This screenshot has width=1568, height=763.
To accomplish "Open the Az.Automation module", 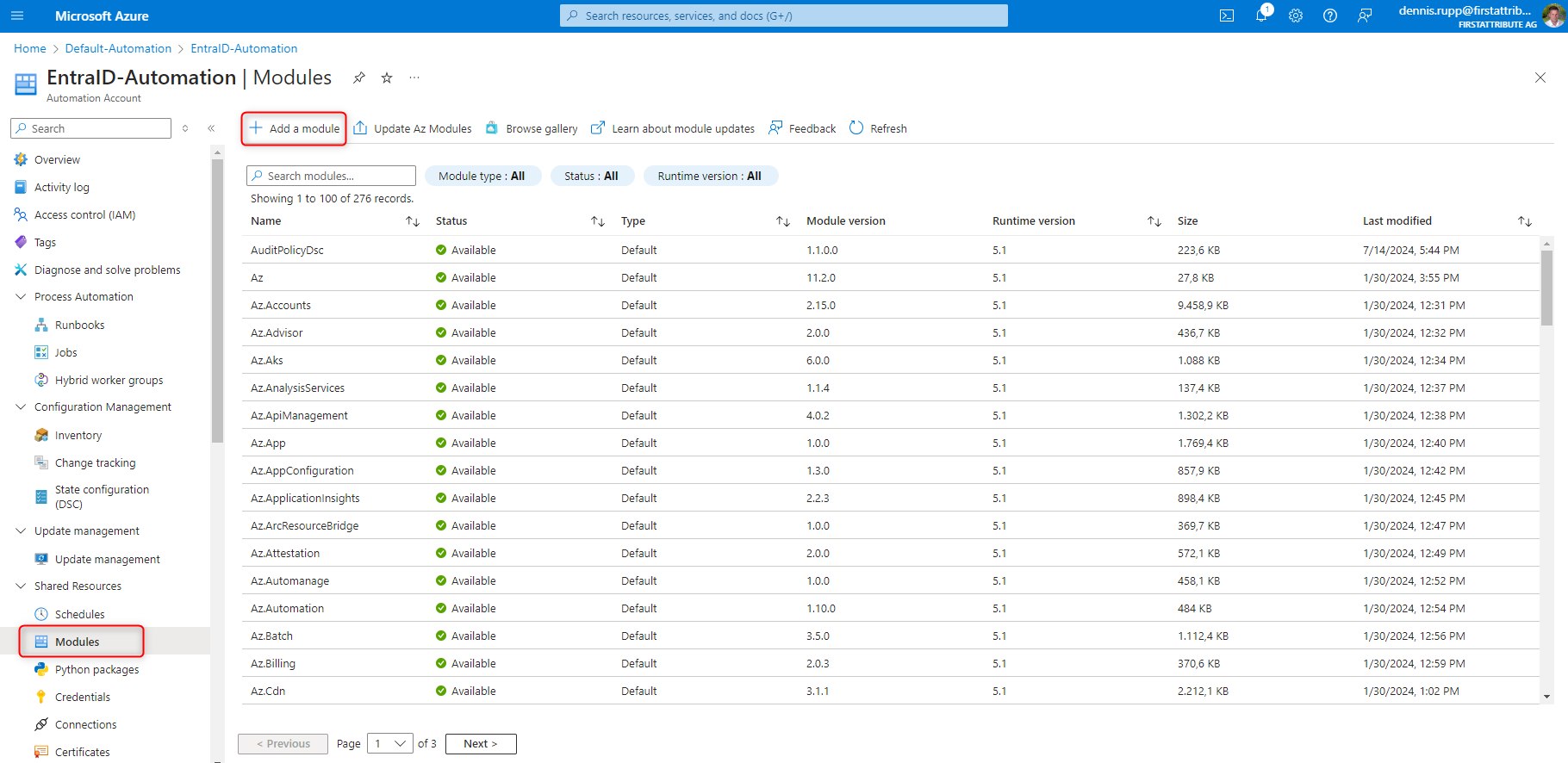I will point(287,608).
